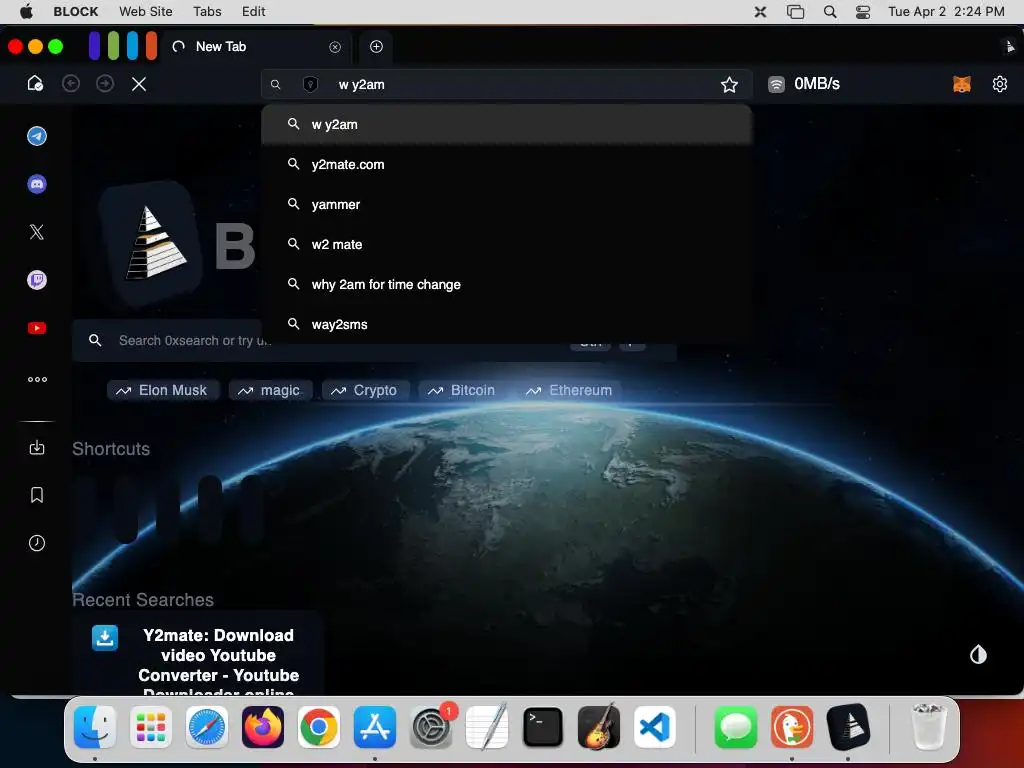Toggle dark/light contrast mode icon

[978, 654]
